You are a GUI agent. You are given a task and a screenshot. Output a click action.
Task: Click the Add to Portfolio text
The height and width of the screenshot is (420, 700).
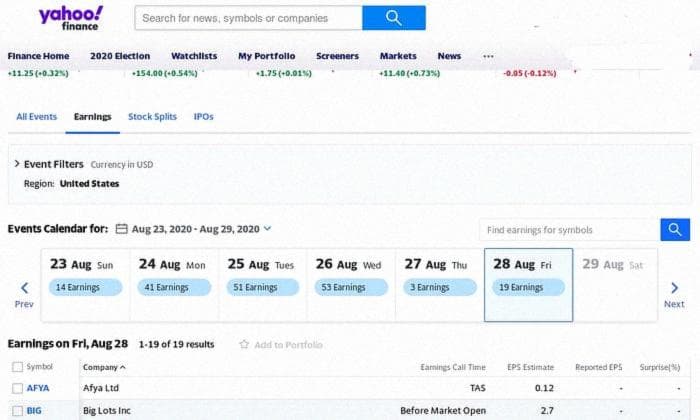288,345
